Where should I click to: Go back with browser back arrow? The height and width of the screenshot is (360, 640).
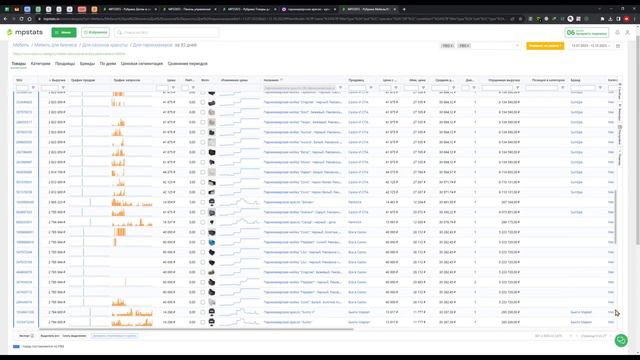[x=5, y=19]
